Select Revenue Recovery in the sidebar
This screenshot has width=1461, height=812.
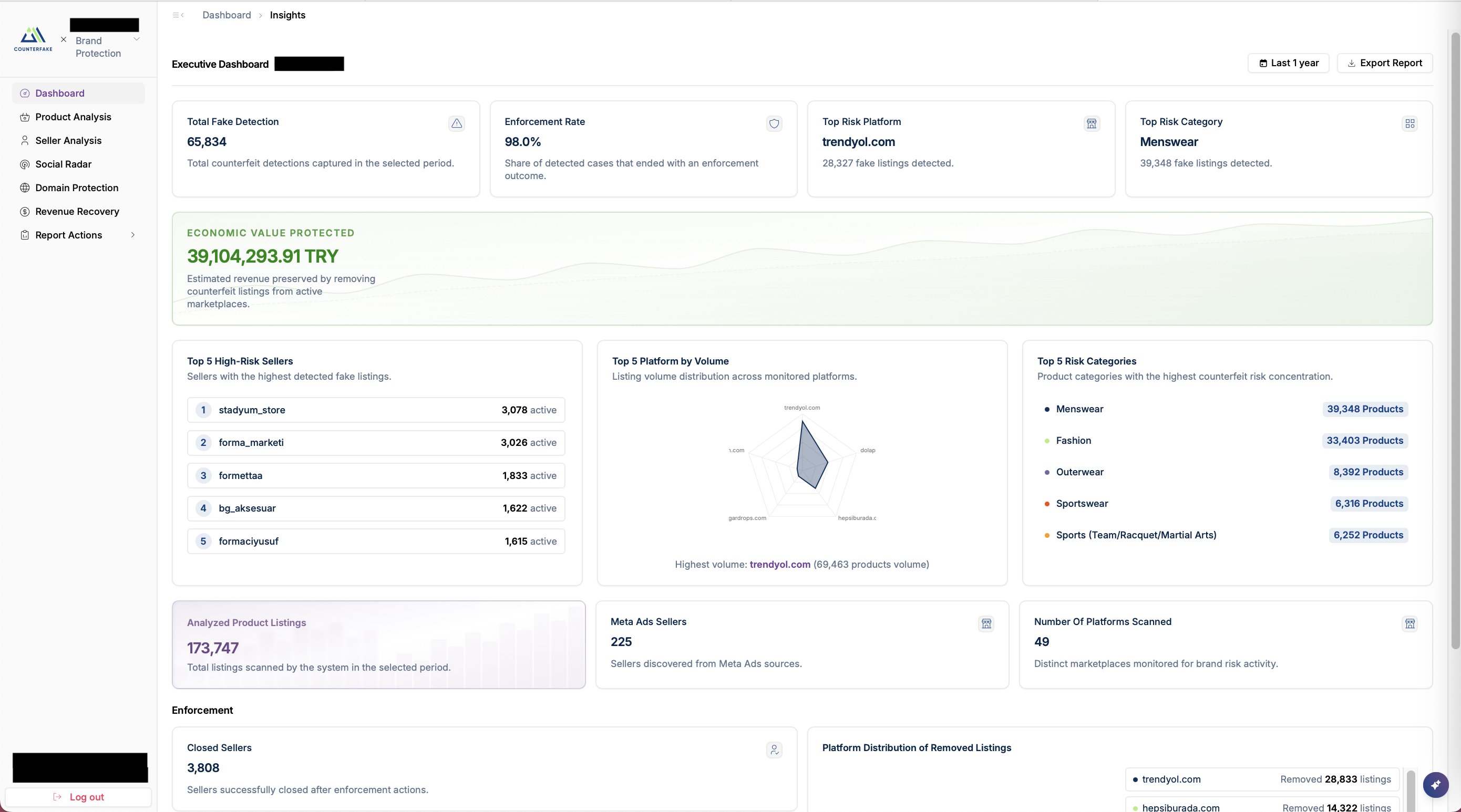coord(78,211)
